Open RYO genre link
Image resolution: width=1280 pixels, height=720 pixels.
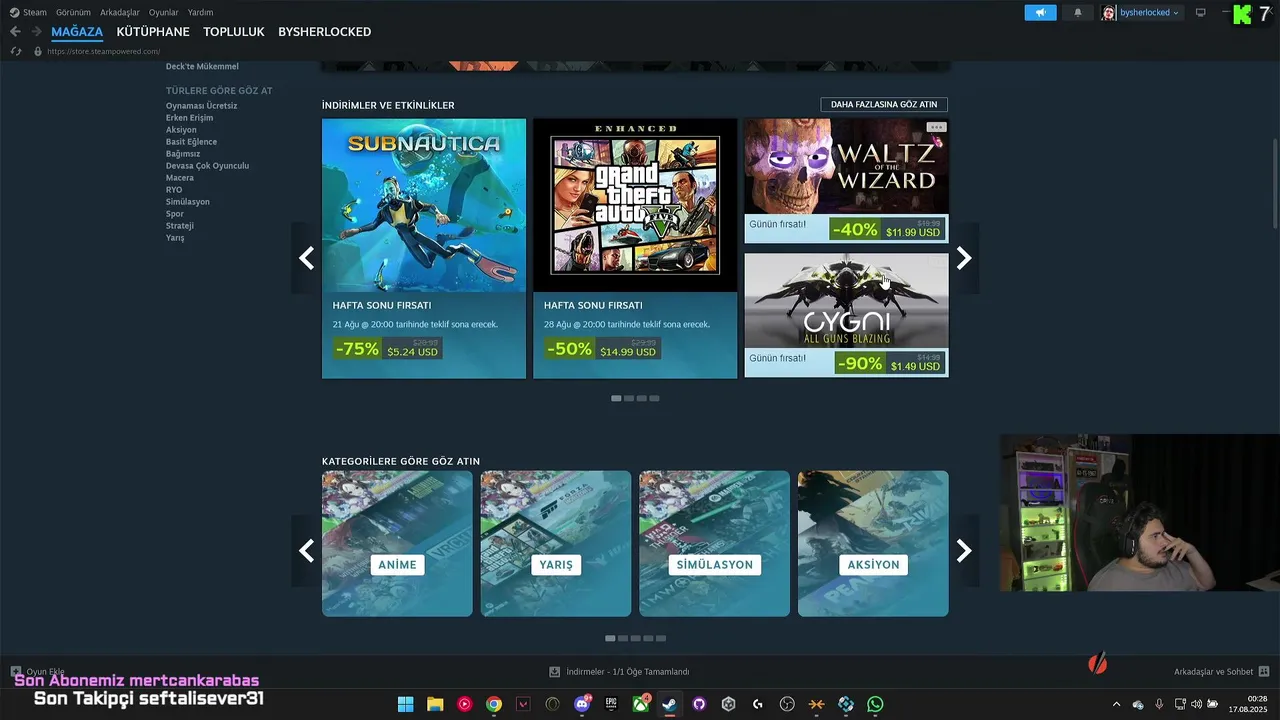(x=174, y=190)
